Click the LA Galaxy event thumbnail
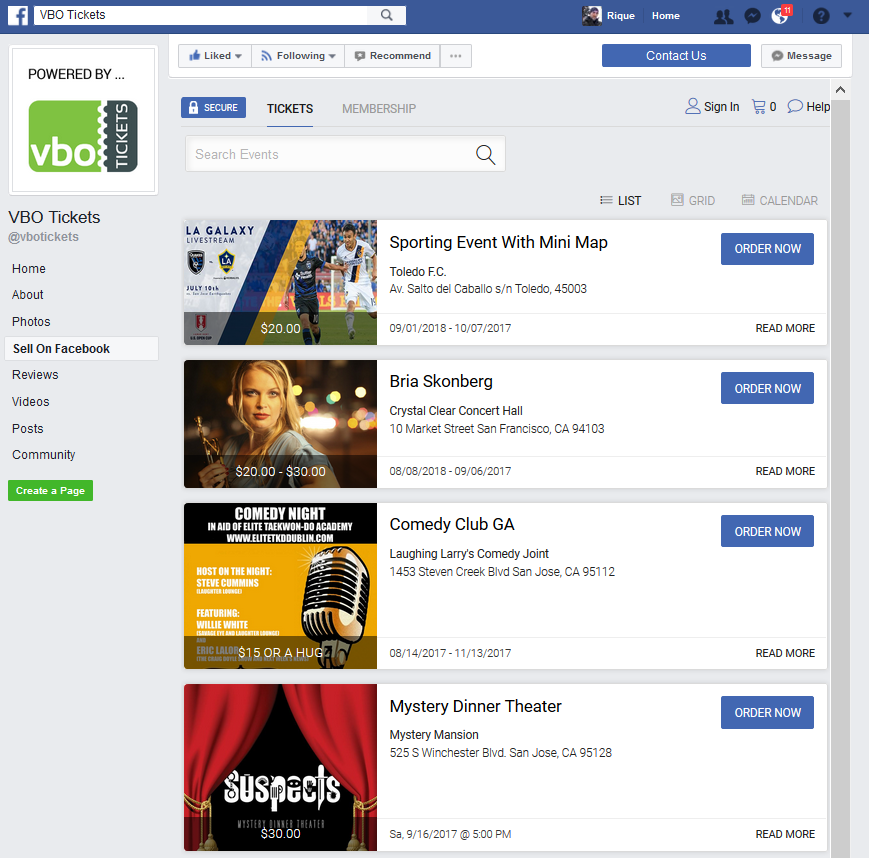 coord(280,282)
